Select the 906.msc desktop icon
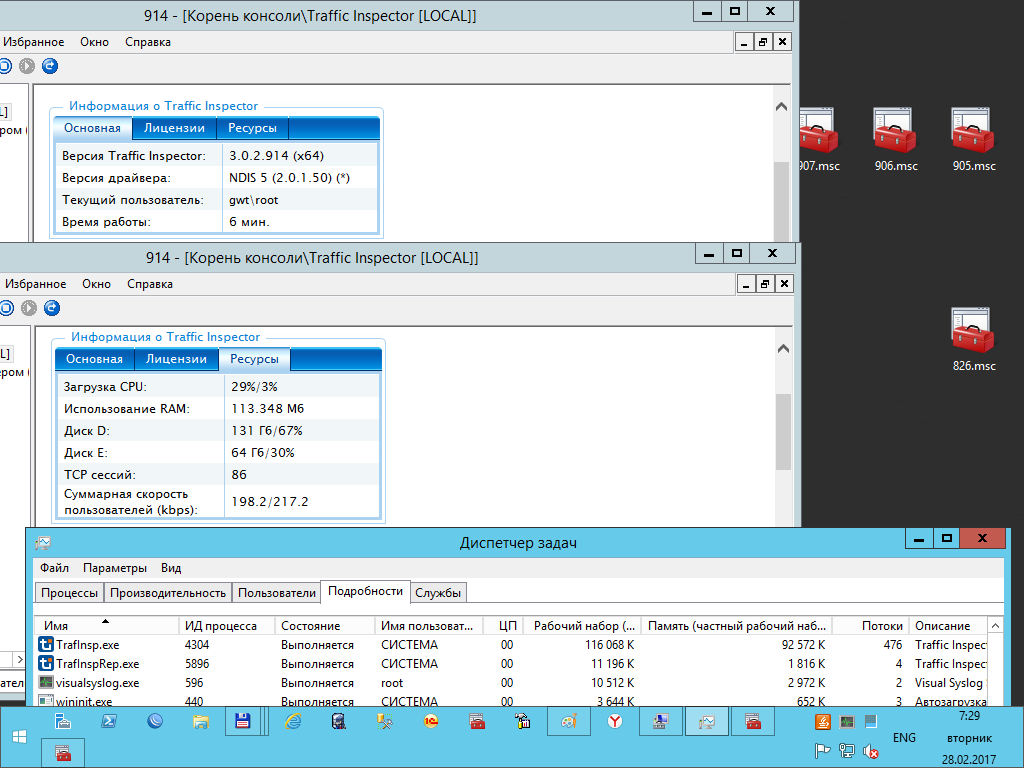The height and width of the screenshot is (768, 1024). pos(896,140)
